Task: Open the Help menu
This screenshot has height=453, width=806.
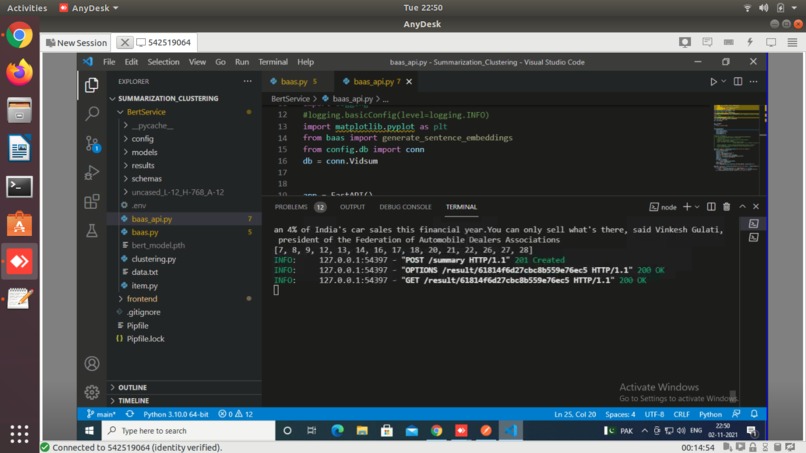Action: 305,62
